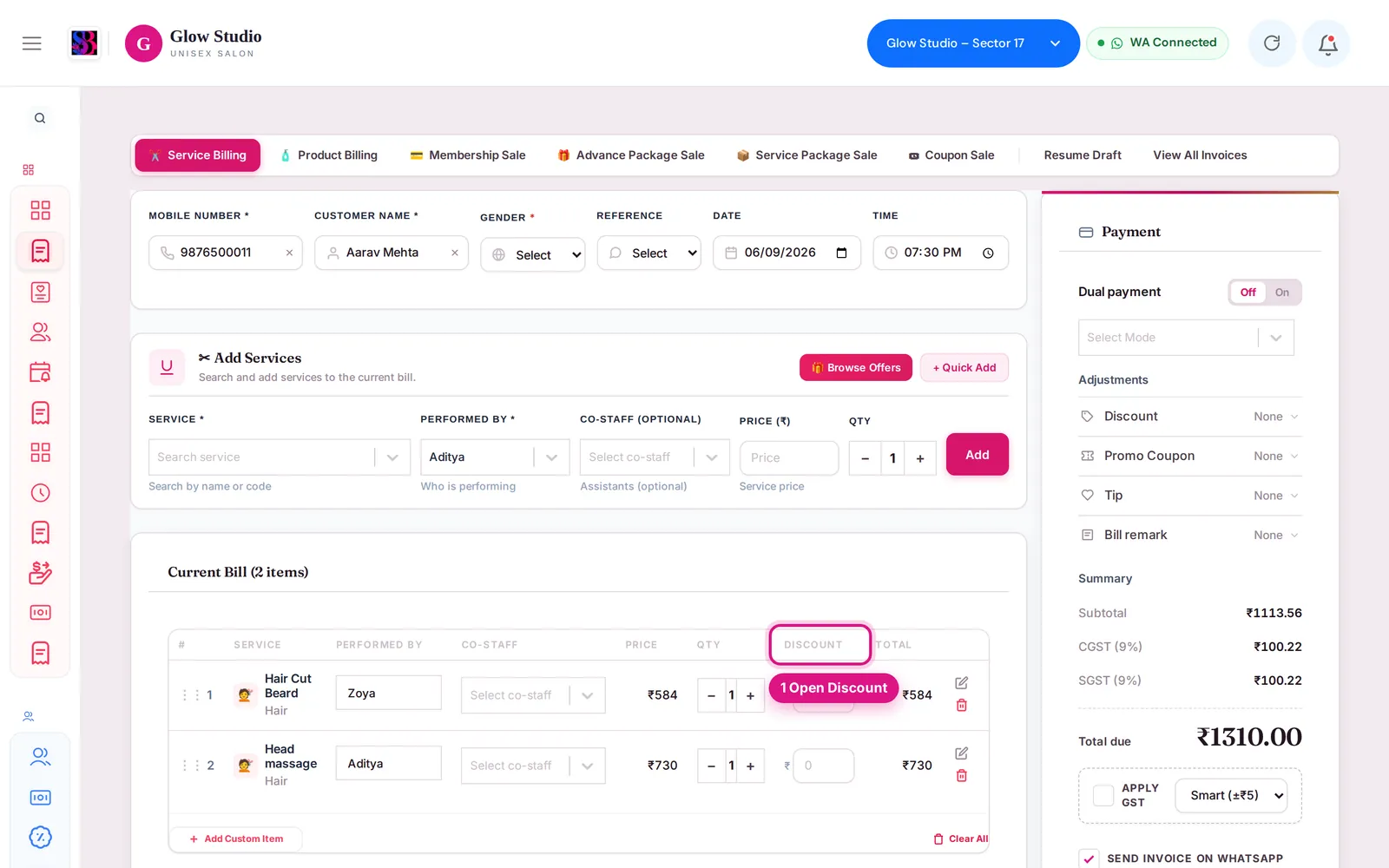Click the Search service field
The image size is (1389, 868).
click(280, 457)
